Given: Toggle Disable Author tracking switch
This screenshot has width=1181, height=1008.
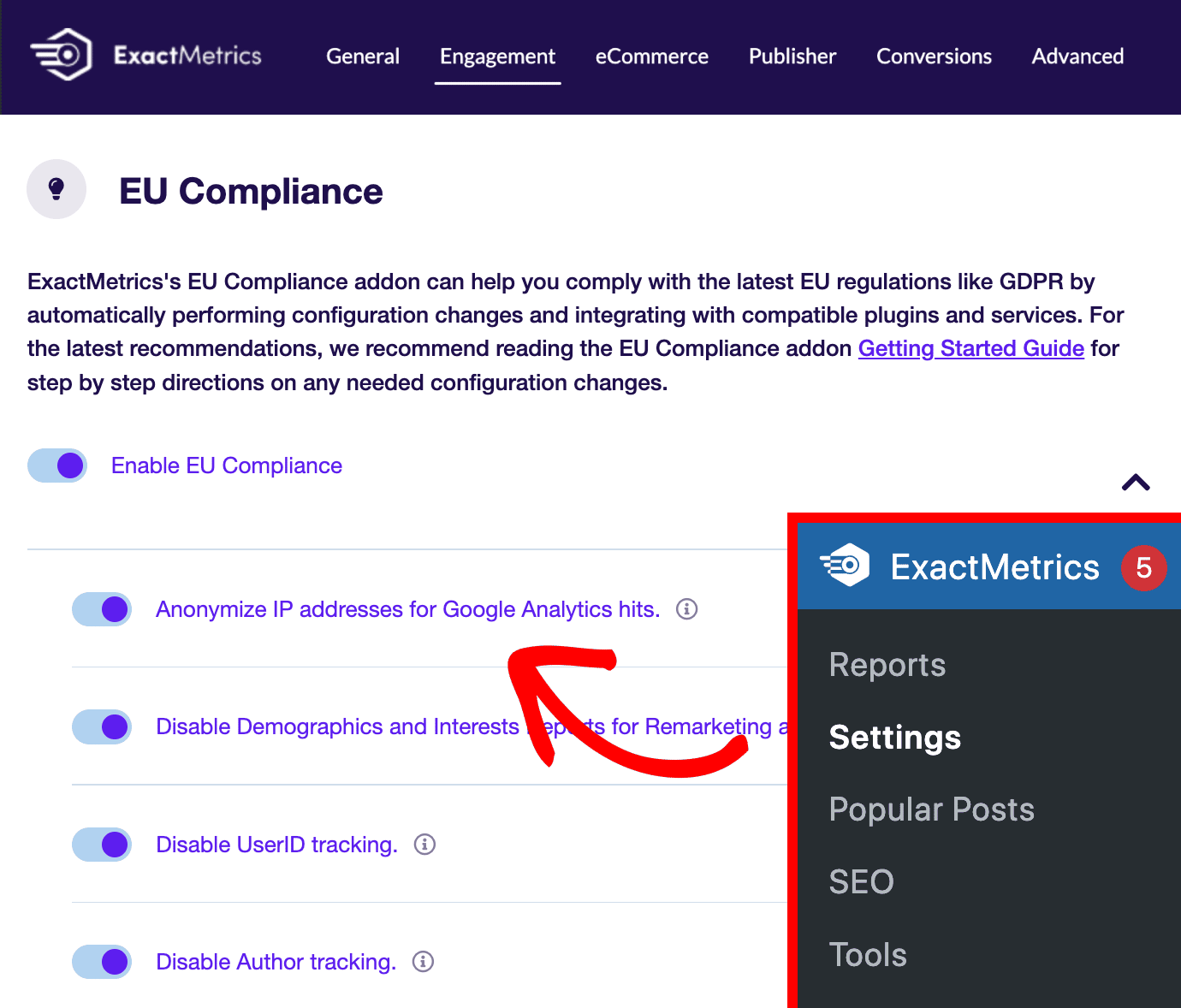Looking at the screenshot, I should [102, 962].
